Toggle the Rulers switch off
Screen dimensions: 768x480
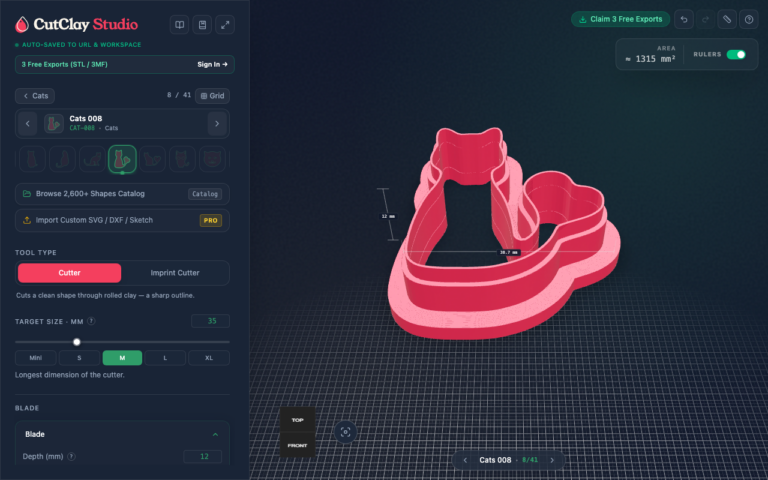(736, 54)
